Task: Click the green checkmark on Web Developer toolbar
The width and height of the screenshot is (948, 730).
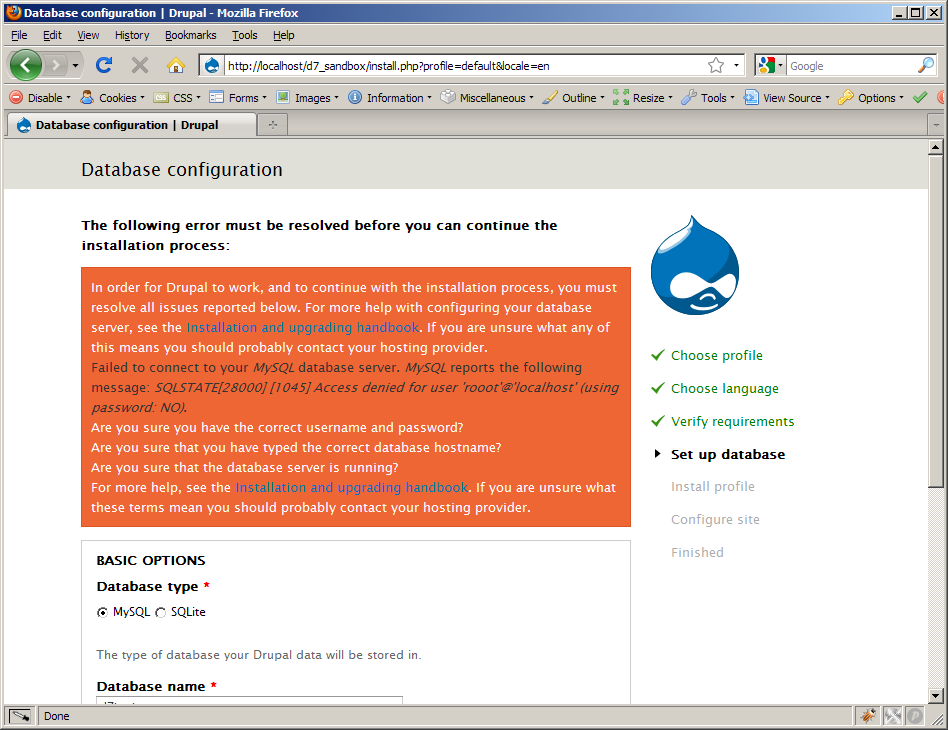Action: click(920, 97)
